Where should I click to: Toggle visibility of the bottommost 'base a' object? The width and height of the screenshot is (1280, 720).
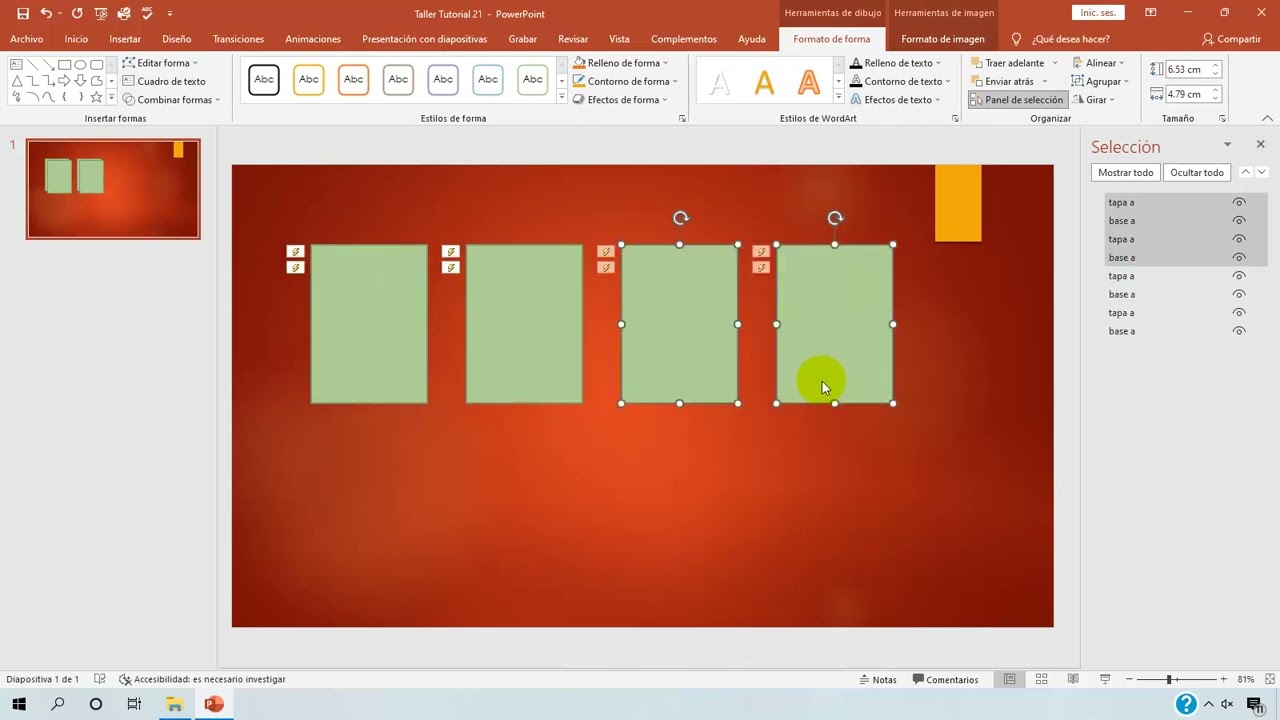(1239, 331)
